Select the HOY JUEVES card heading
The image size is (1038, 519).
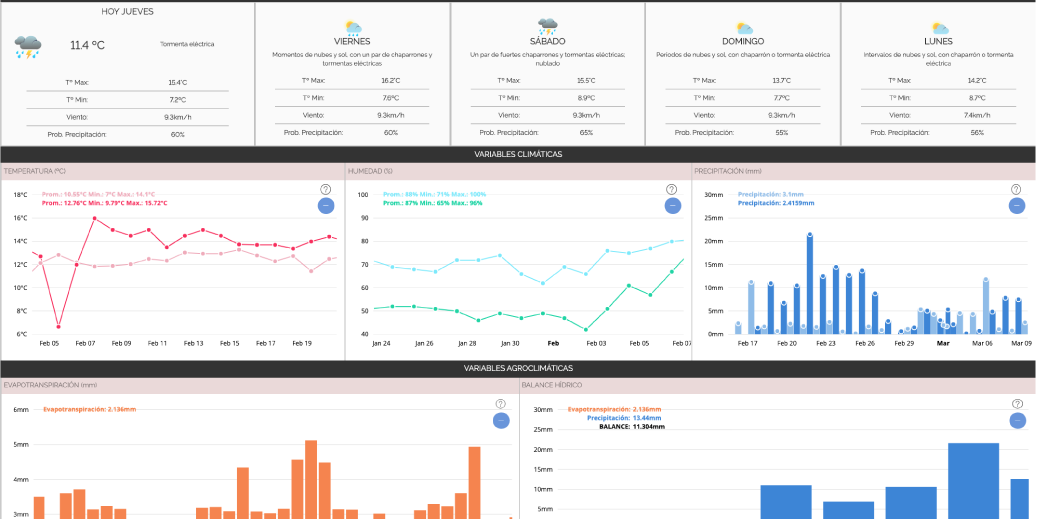[x=128, y=12]
